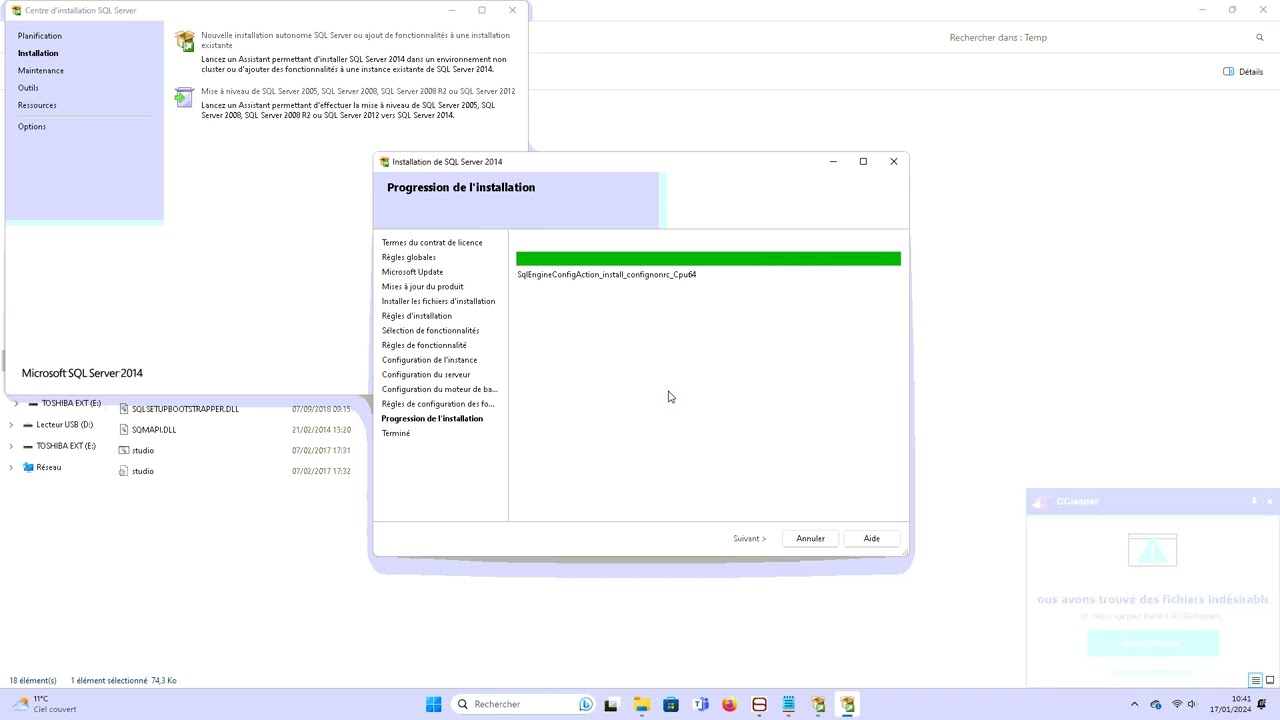Click the Configuration de l'instance step
This screenshot has height=720, width=1280.
[429, 360]
